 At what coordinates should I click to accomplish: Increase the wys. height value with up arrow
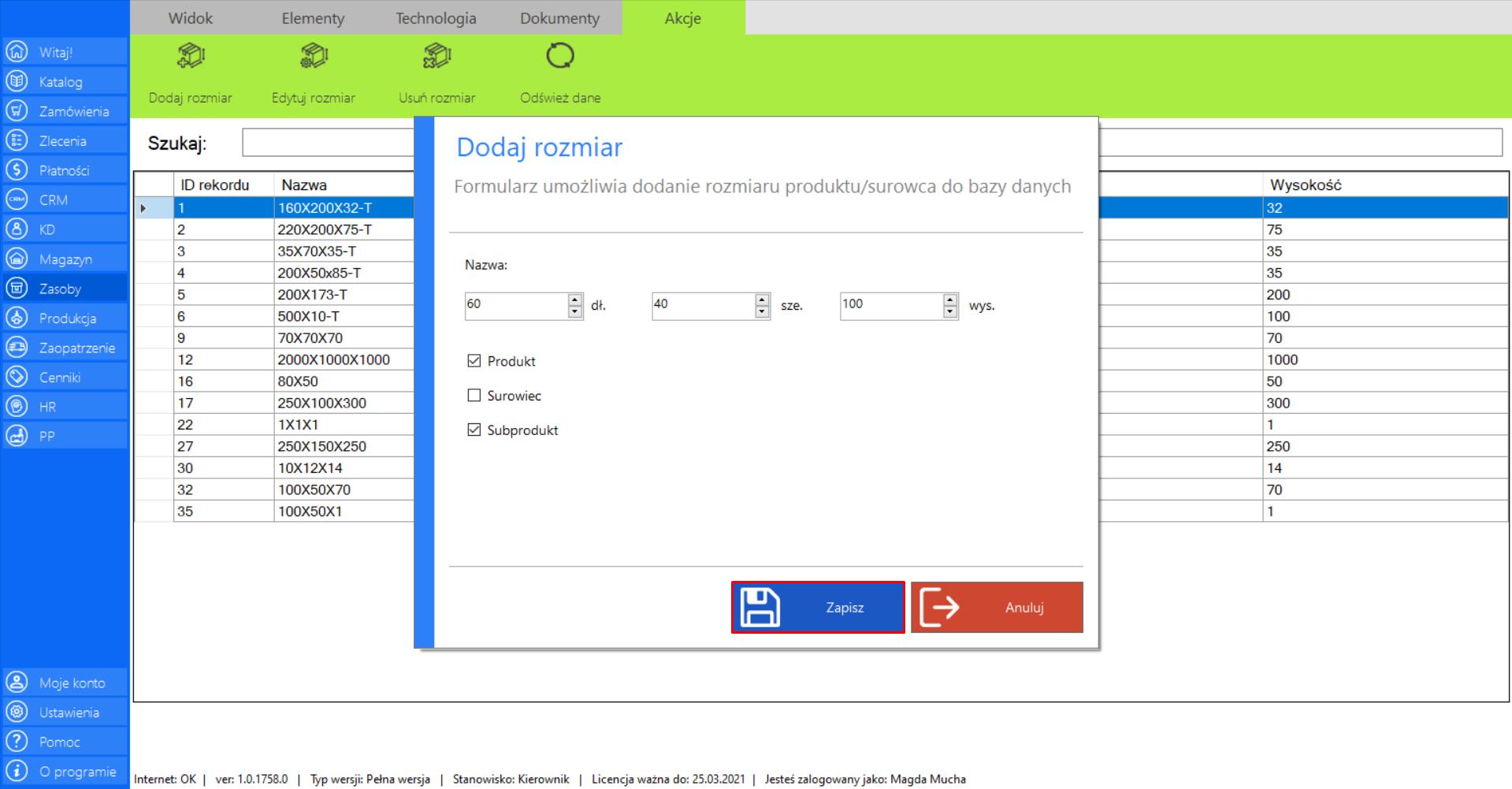pos(950,300)
